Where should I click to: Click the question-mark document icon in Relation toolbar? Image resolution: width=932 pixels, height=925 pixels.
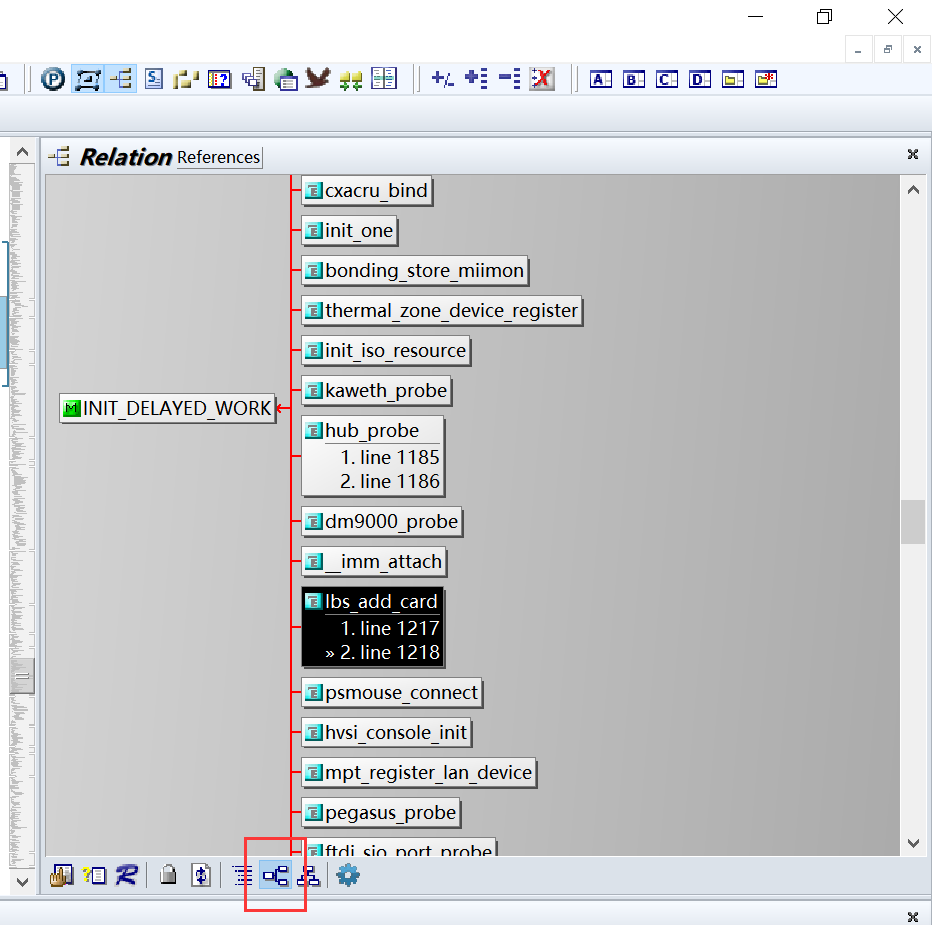click(94, 875)
